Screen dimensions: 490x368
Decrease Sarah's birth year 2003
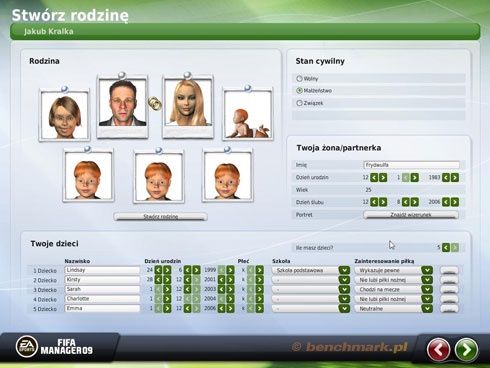(221, 289)
